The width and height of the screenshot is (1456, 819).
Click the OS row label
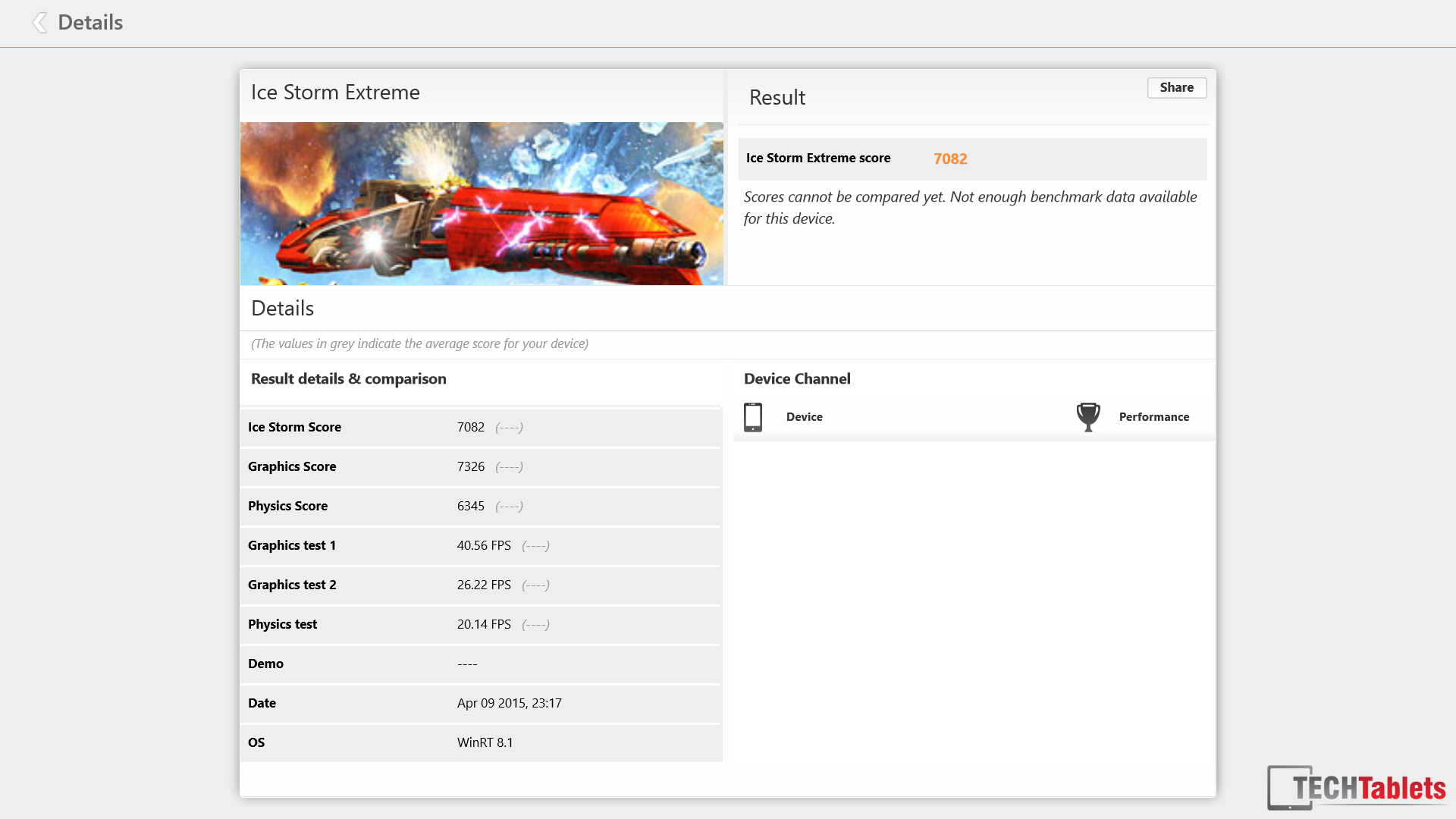[256, 742]
